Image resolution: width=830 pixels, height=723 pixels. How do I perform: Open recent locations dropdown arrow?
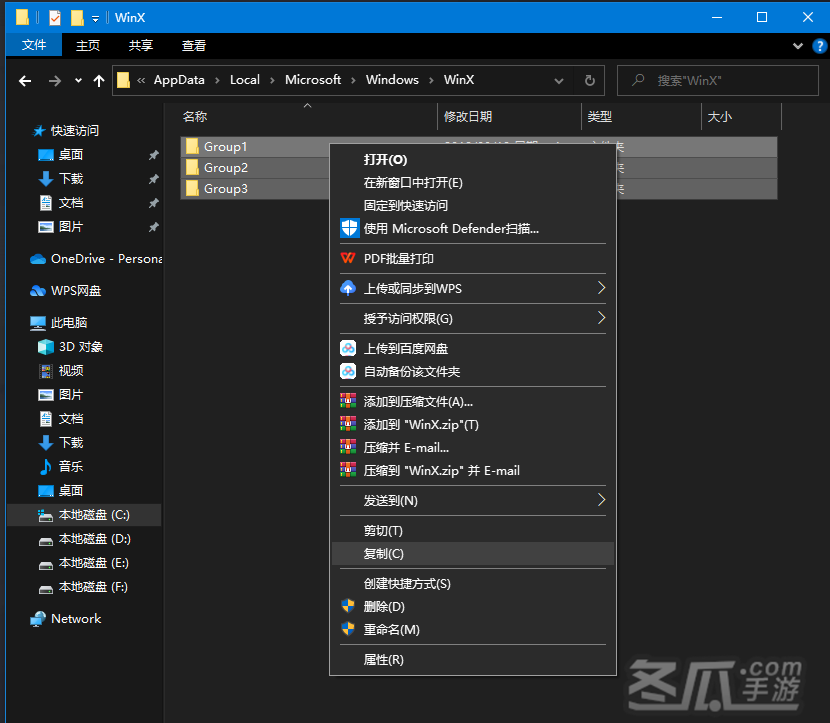(x=78, y=80)
